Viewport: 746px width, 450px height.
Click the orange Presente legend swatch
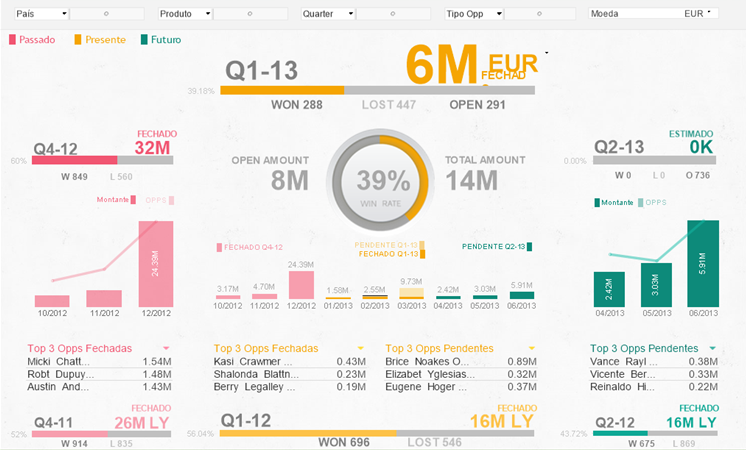tap(78, 40)
